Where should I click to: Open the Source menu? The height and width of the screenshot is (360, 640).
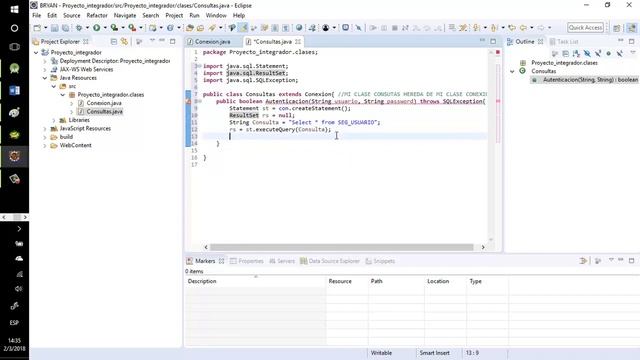click(x=71, y=16)
